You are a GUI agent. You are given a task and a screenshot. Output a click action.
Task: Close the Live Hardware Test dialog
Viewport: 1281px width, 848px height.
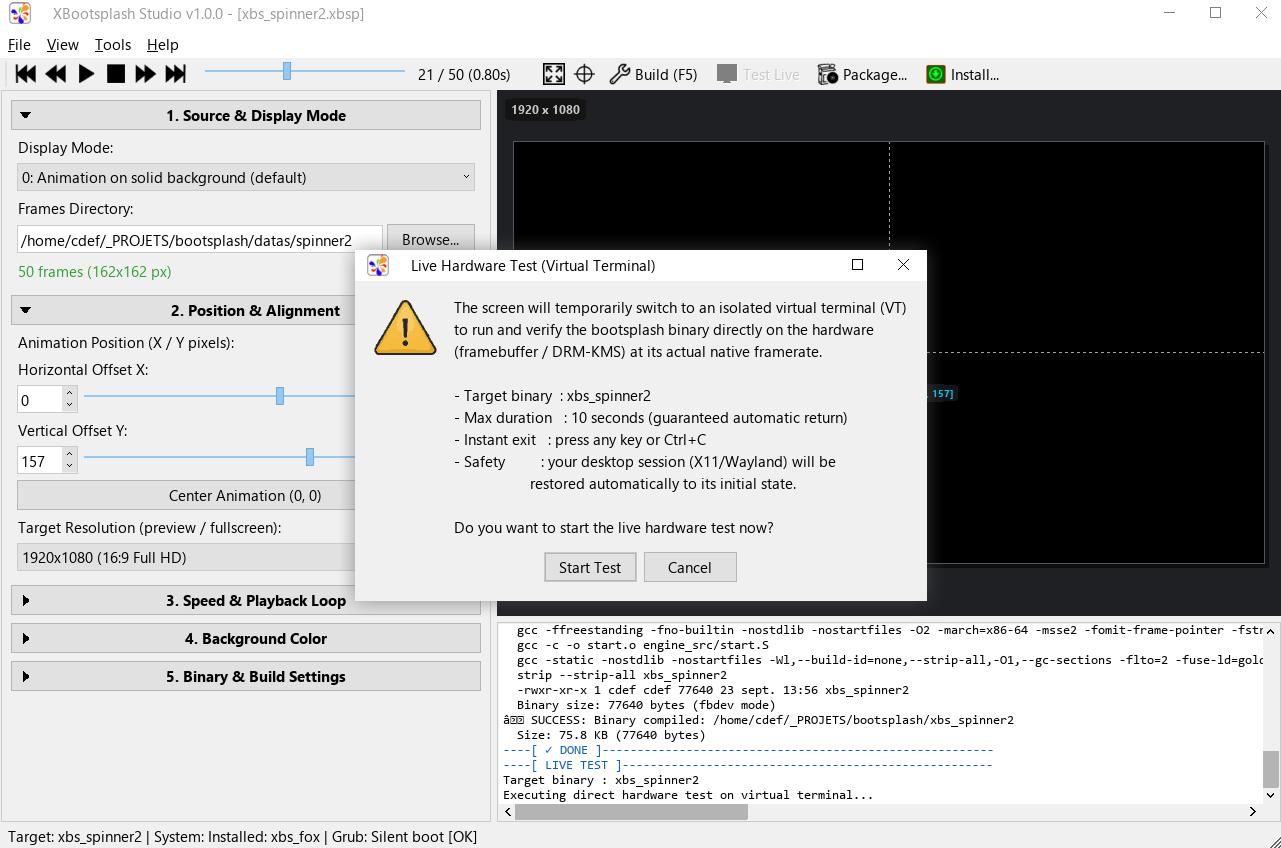[903, 265]
